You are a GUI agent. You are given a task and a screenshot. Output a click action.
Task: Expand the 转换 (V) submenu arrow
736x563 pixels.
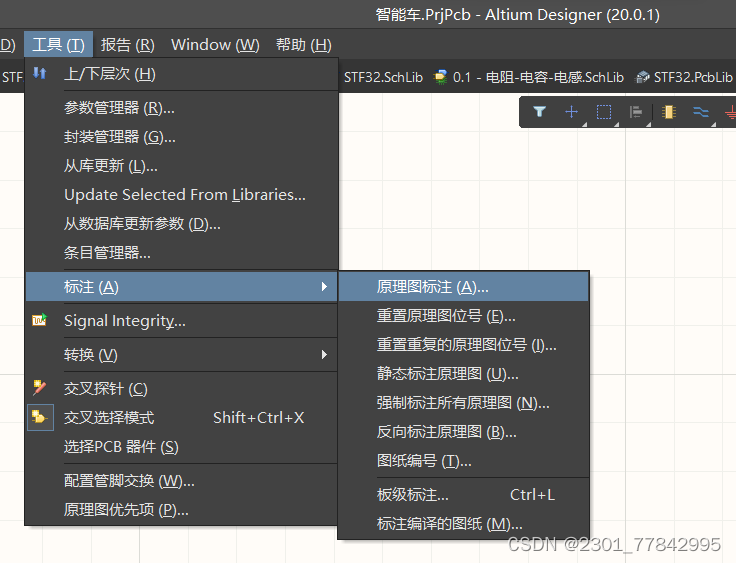(x=324, y=354)
